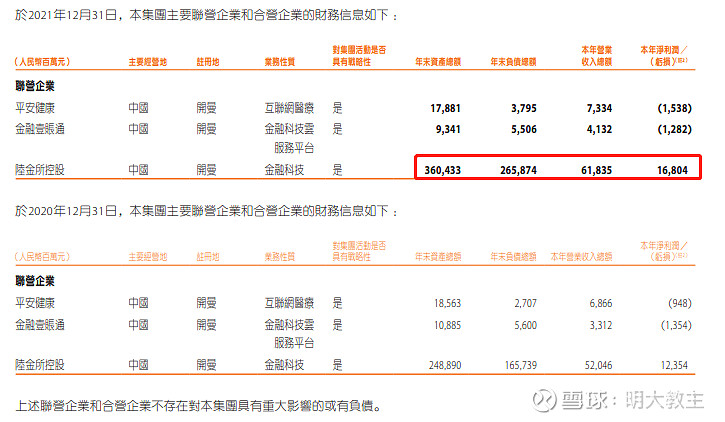This screenshot has height=422, width=725.
Task: Click the '16,804' net profit value
Action: 672,170
